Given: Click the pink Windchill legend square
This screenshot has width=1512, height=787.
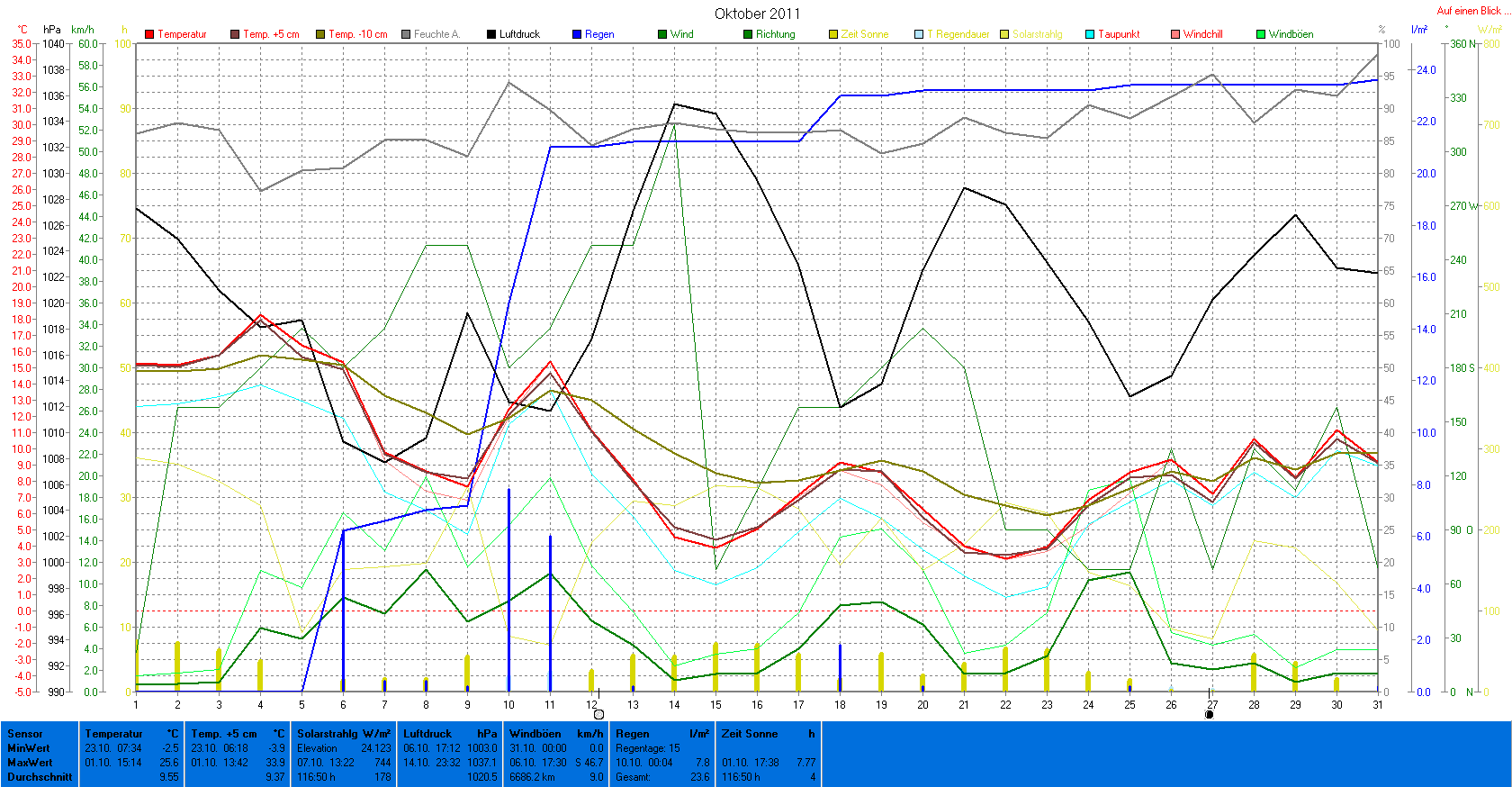Looking at the screenshot, I should point(1175,34).
